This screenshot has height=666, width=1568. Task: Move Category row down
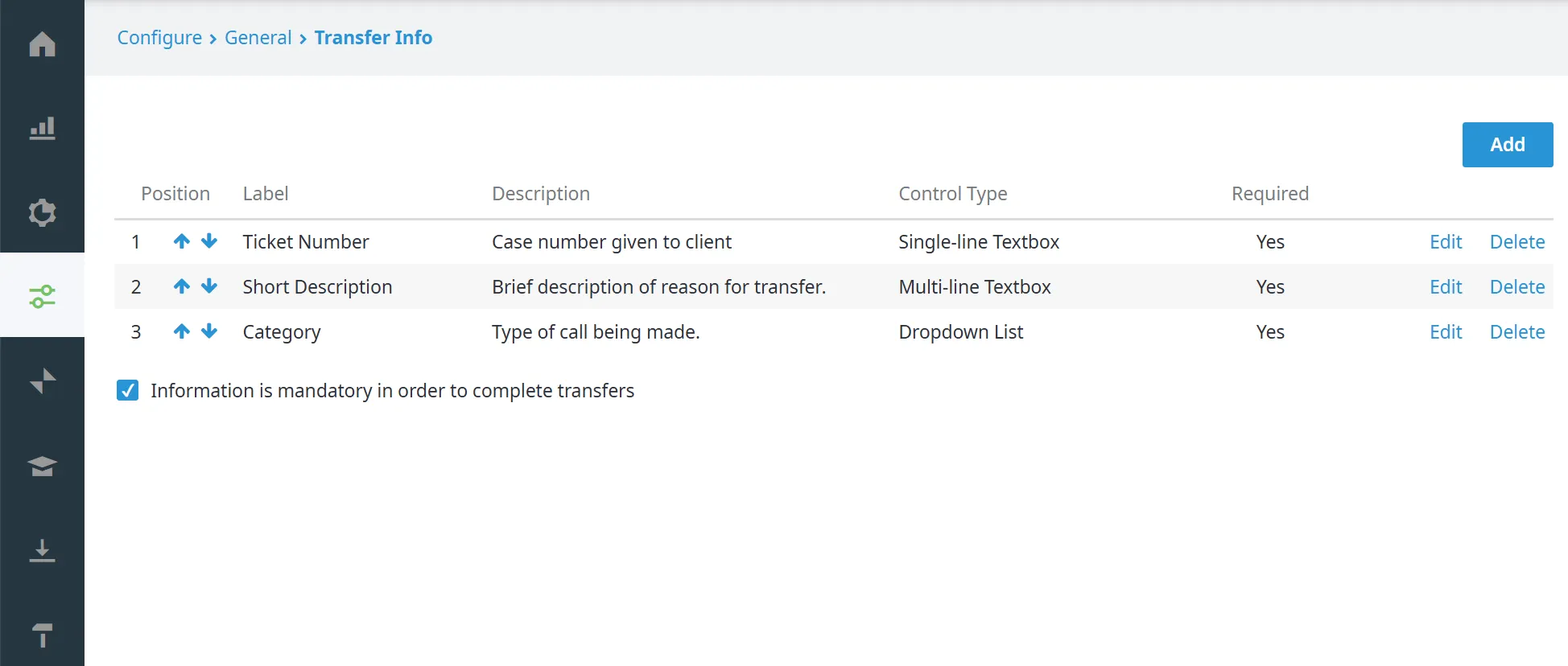[x=209, y=331]
